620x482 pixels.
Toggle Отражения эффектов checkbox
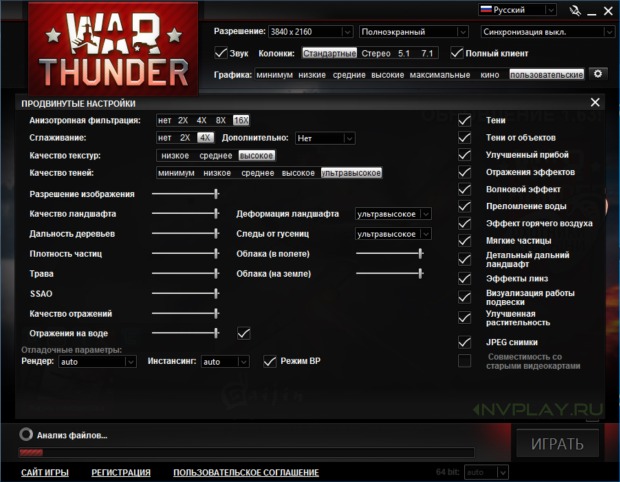[x=464, y=172]
